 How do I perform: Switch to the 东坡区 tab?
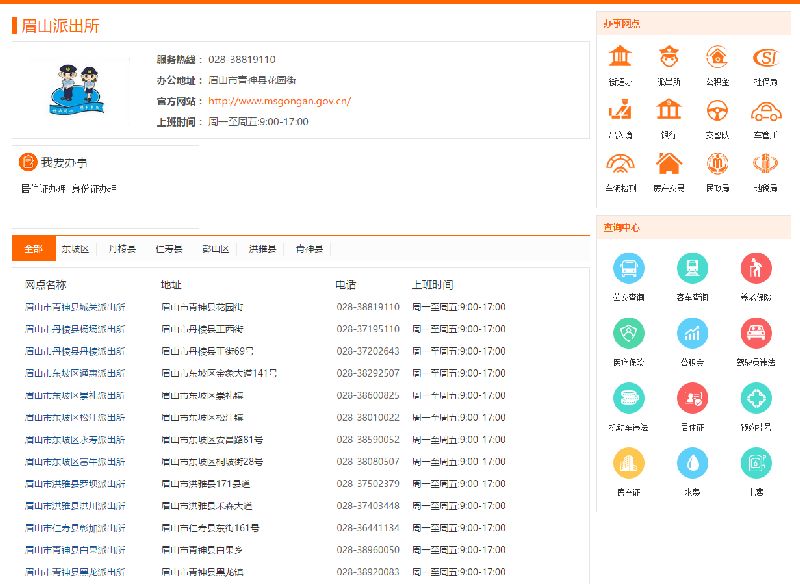75,249
